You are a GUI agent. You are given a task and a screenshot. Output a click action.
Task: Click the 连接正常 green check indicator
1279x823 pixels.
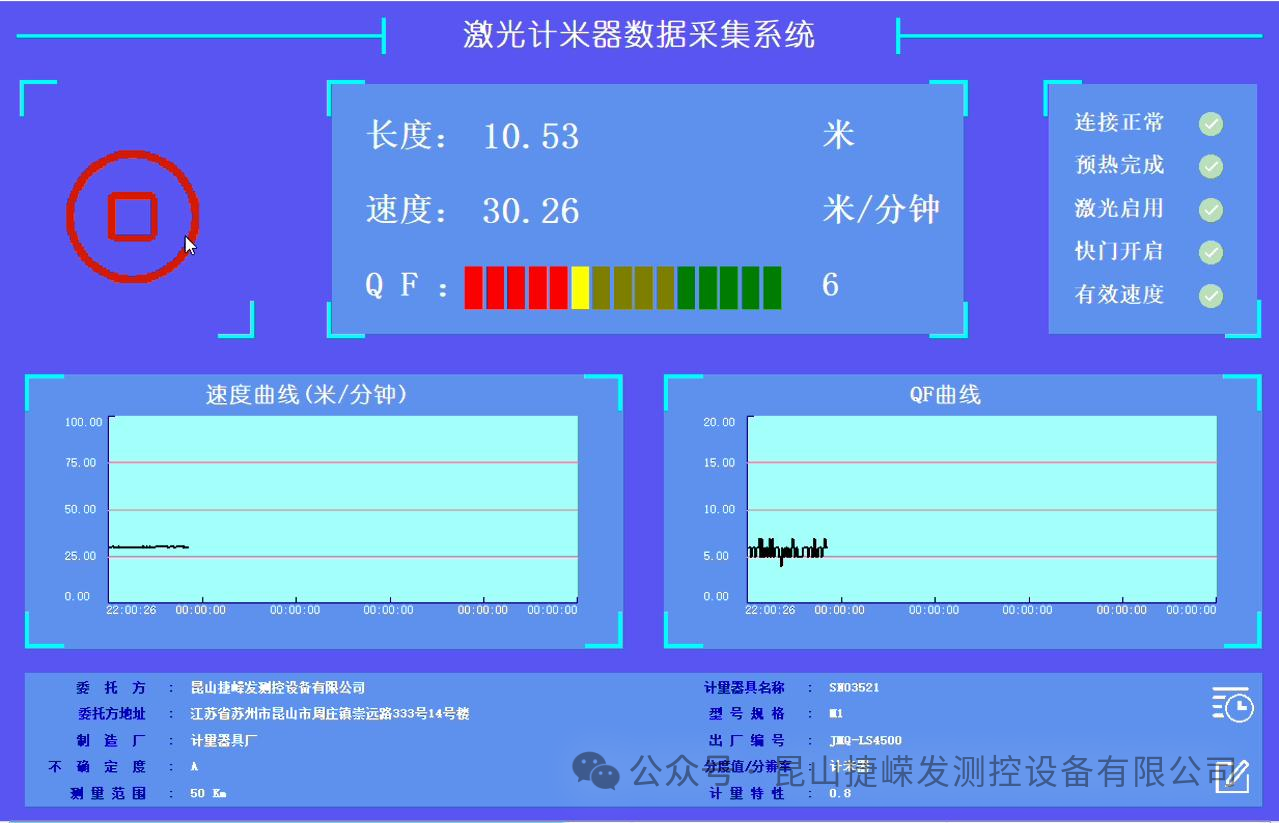tap(1211, 124)
